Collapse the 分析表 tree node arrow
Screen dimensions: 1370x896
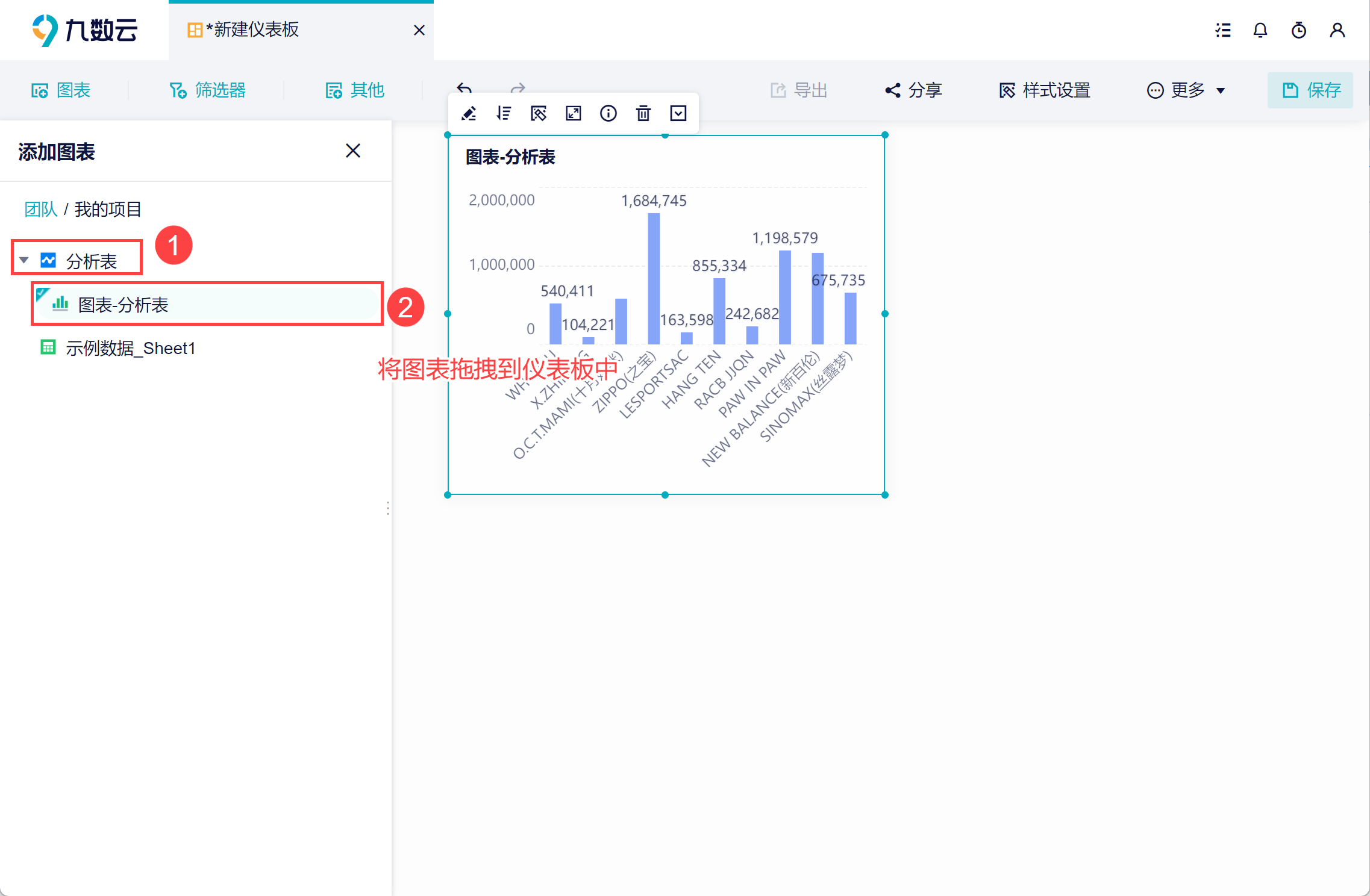point(24,260)
